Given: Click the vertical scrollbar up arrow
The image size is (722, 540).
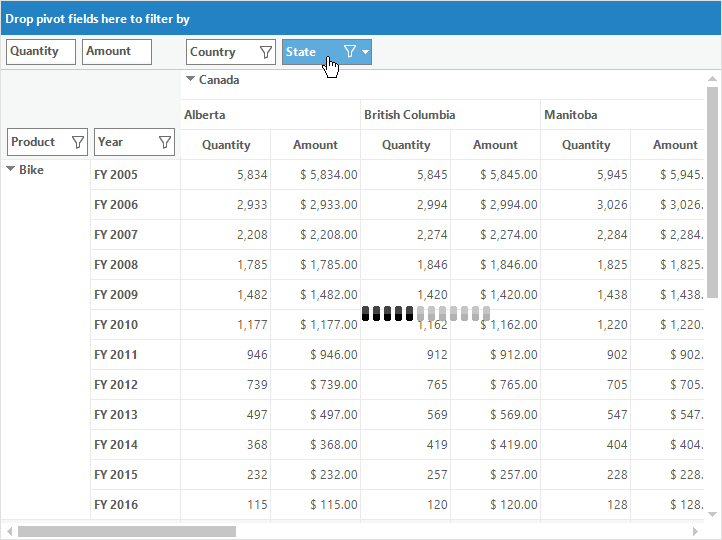Looking at the screenshot, I should [x=712, y=79].
